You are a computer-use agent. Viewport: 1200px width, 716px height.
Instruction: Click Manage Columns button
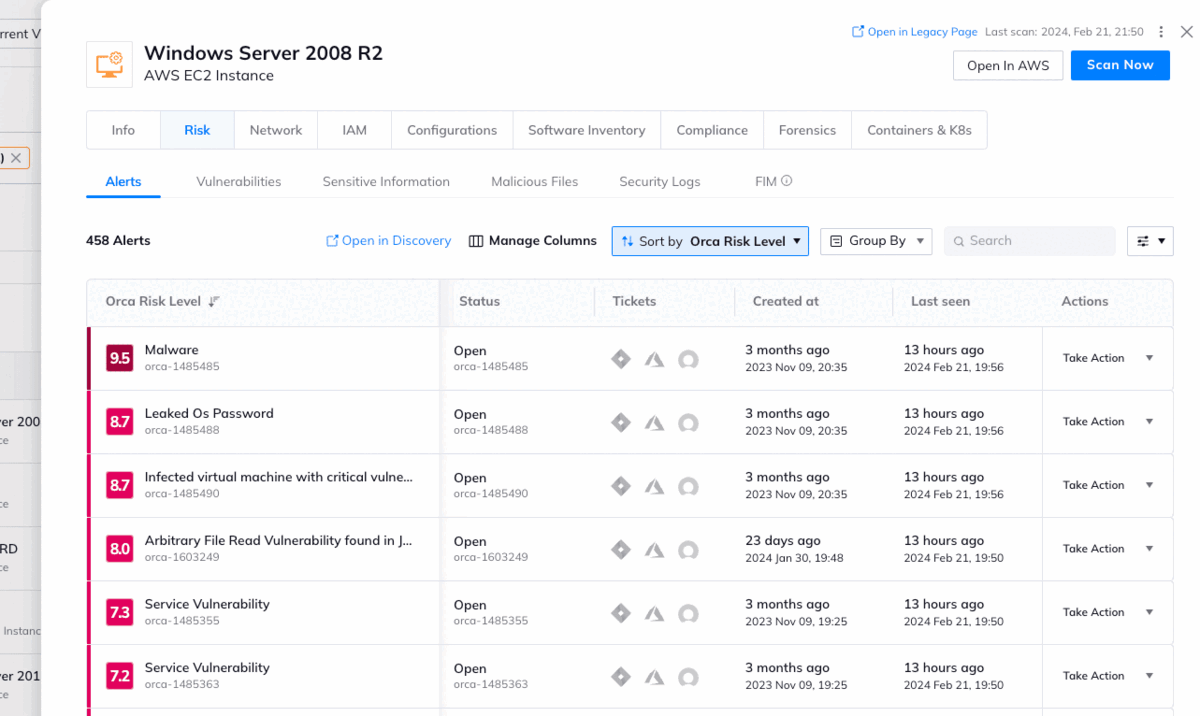click(x=533, y=241)
